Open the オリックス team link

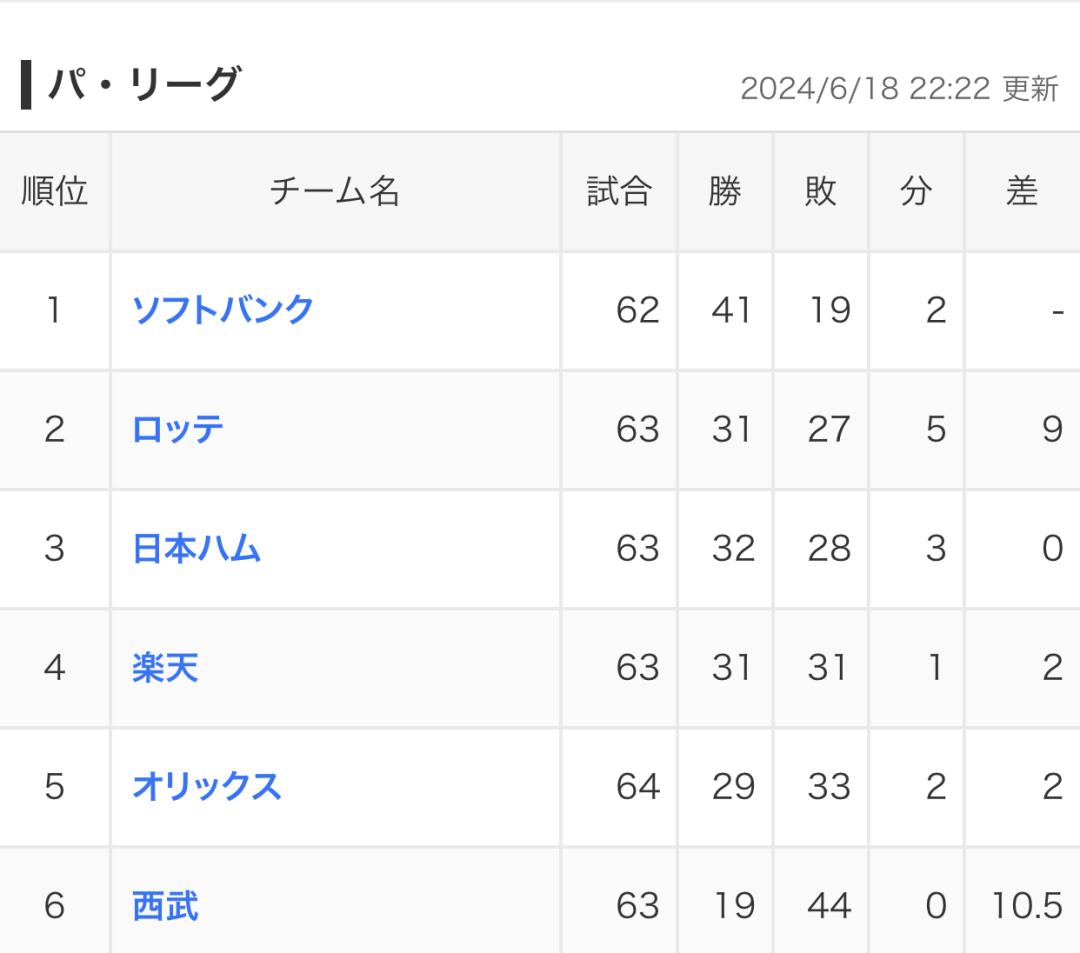tap(207, 786)
